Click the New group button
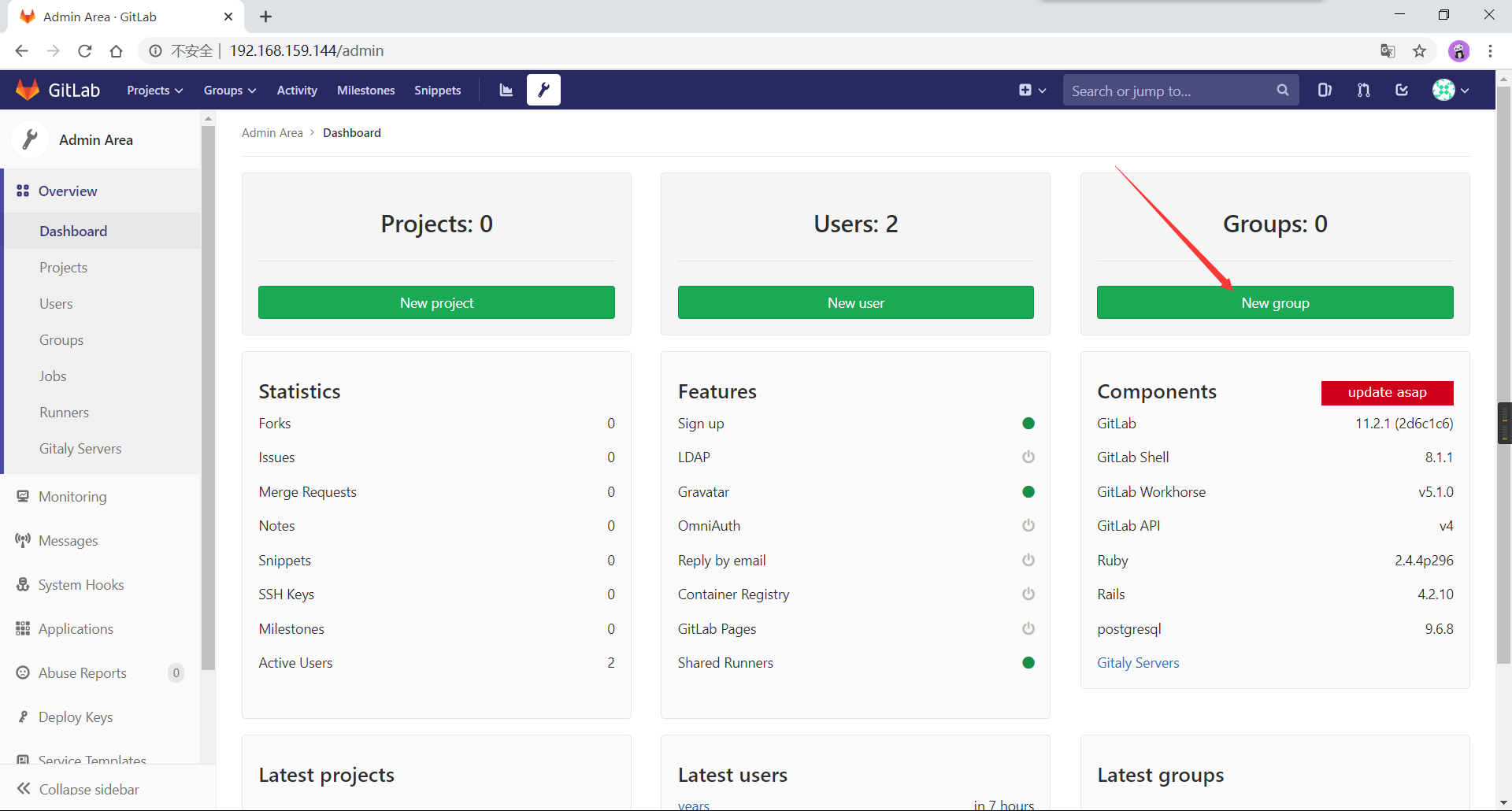This screenshot has width=1512, height=811. (1275, 302)
